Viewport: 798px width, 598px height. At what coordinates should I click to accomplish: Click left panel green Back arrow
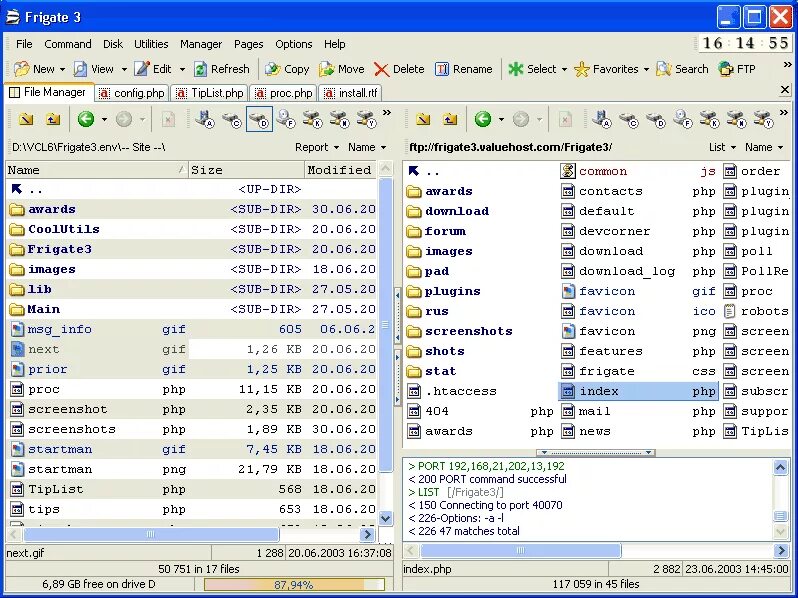click(x=86, y=119)
